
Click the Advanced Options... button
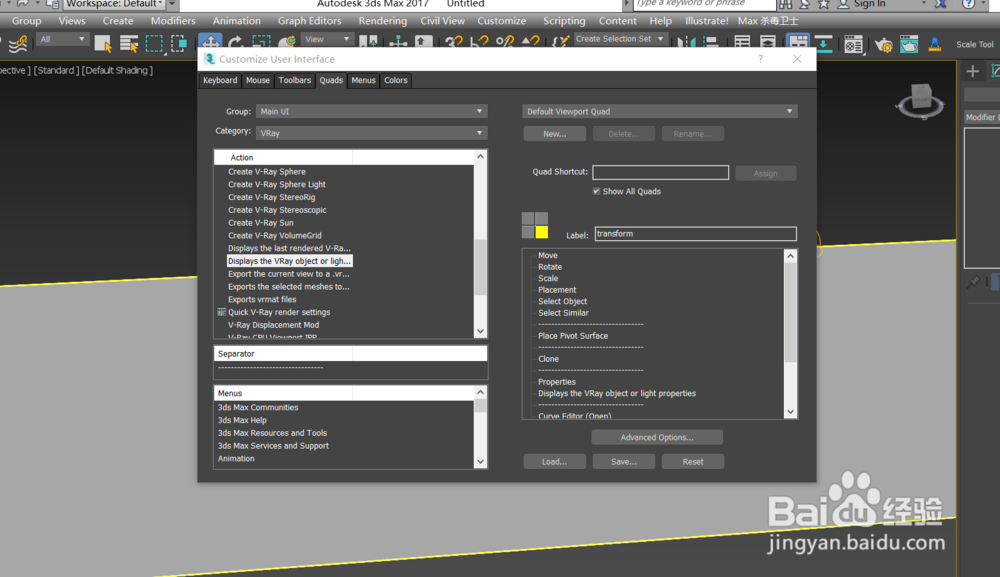pos(657,437)
